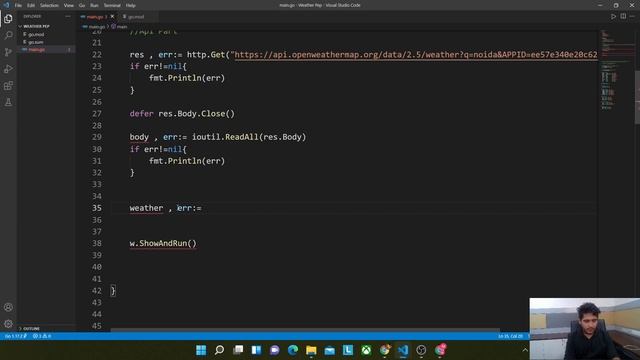Open the Extensions view
Image resolution: width=640 pixels, height=360 pixels.
click(8, 86)
